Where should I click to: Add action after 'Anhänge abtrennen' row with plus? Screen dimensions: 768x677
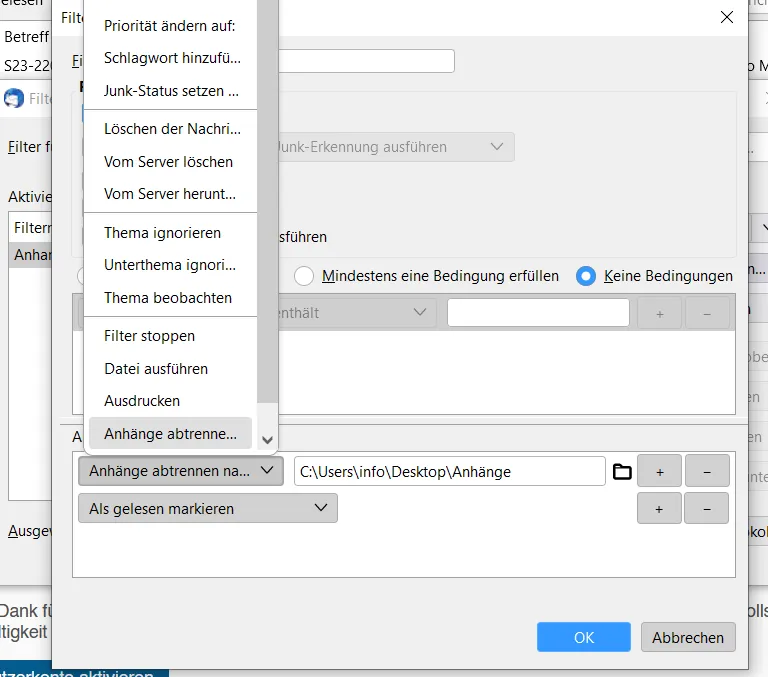click(659, 471)
